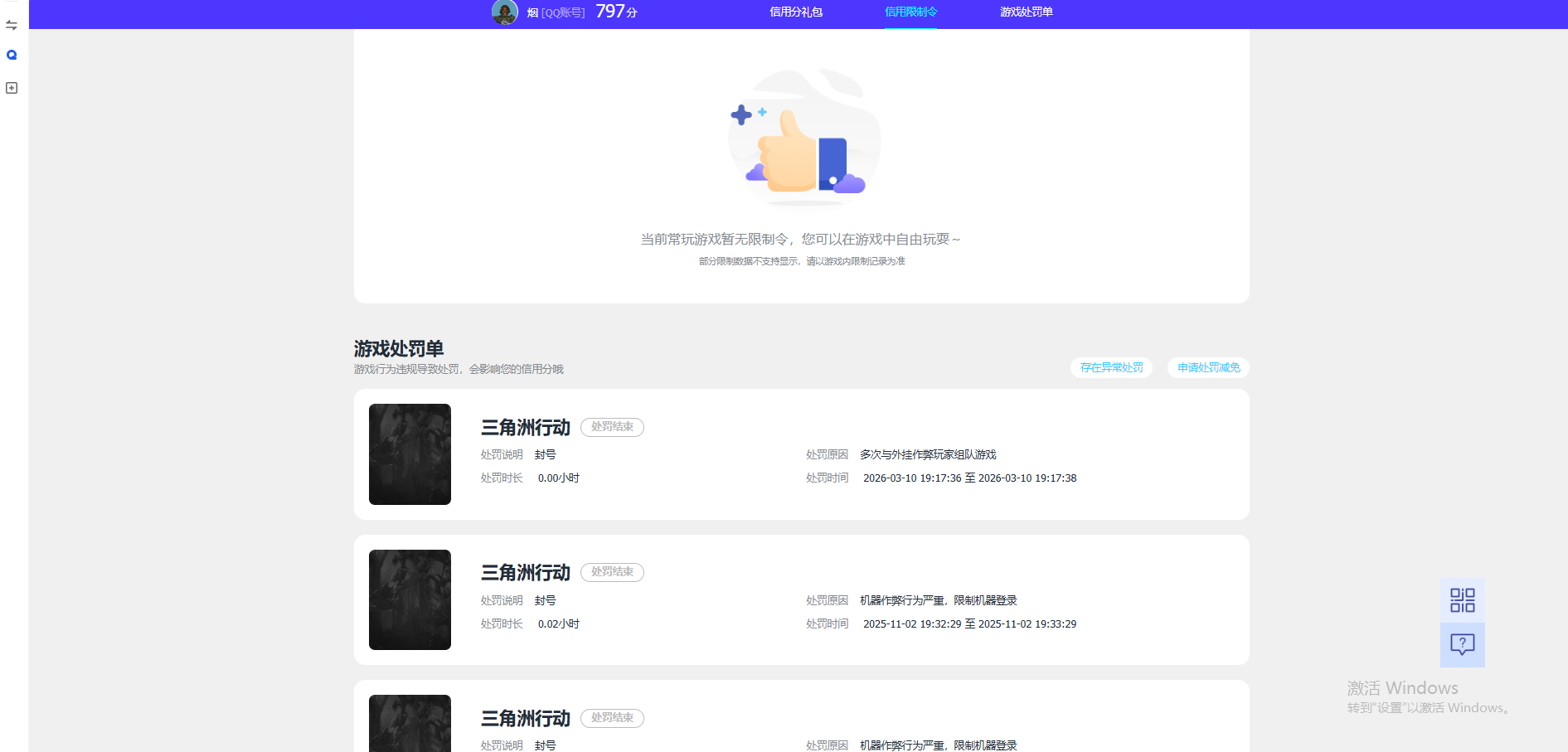Open the help question chat icon

(1463, 644)
